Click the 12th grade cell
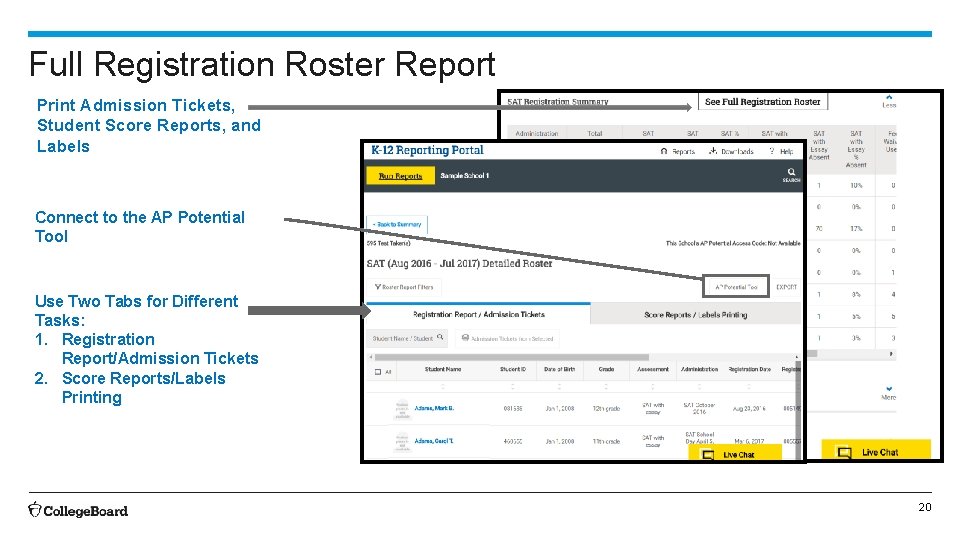 coord(606,408)
